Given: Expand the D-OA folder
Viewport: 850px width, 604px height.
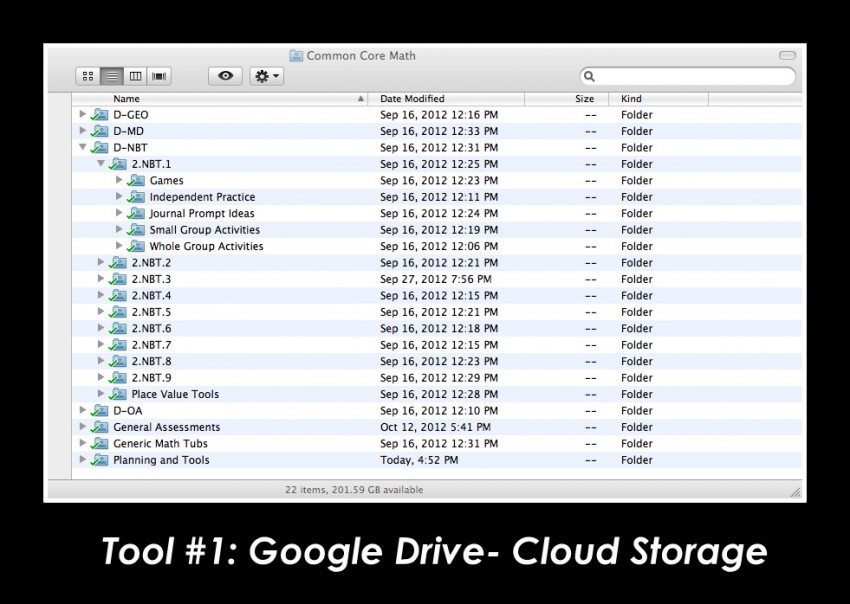Looking at the screenshot, I should point(82,410).
